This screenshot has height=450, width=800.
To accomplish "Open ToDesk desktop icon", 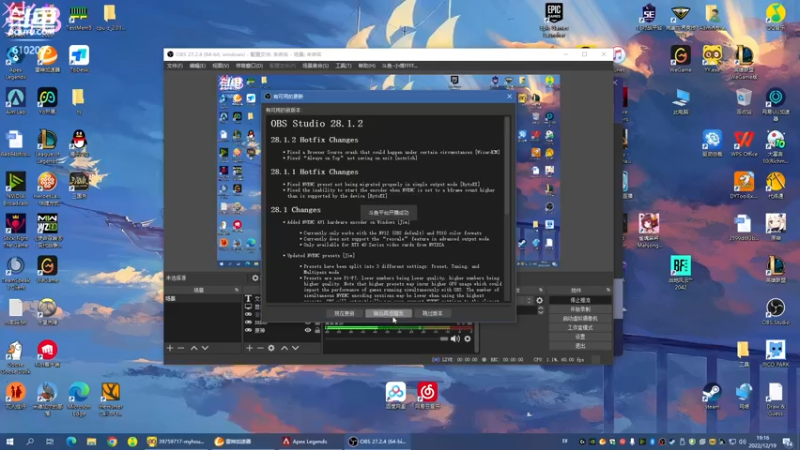I will (79, 59).
